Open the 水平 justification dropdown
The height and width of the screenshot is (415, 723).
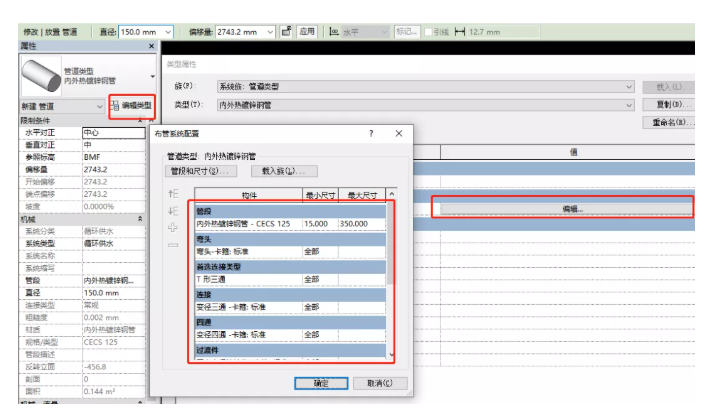pos(385,32)
